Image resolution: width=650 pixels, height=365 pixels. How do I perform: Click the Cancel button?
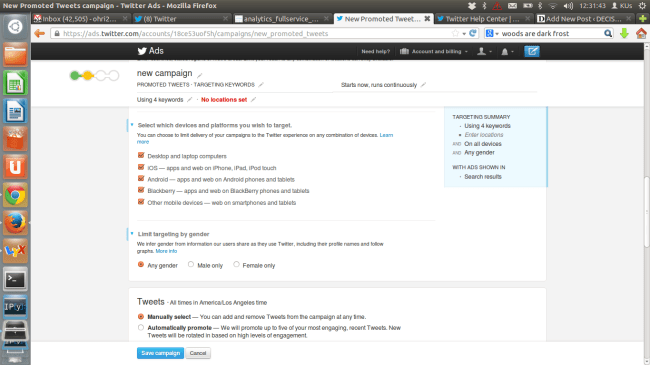(x=198, y=353)
